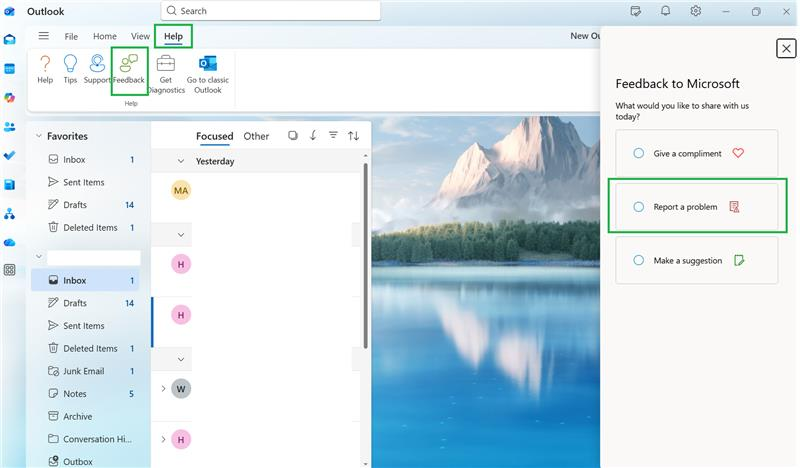This screenshot has height=468, width=800.
Task: Collapse the account folder list chevron
Action: [38, 256]
